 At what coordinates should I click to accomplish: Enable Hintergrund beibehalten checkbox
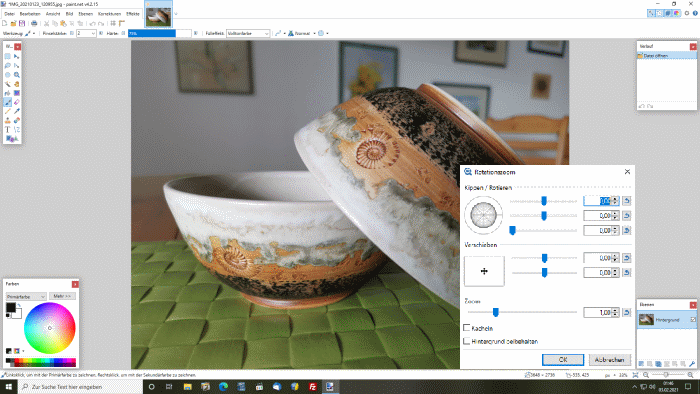(x=467, y=341)
